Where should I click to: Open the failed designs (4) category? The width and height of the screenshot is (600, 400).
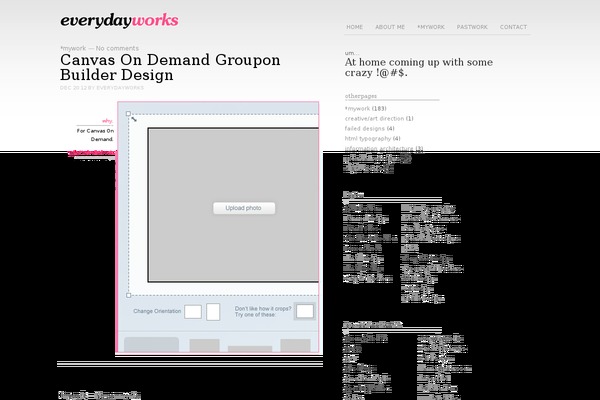[x=369, y=129]
